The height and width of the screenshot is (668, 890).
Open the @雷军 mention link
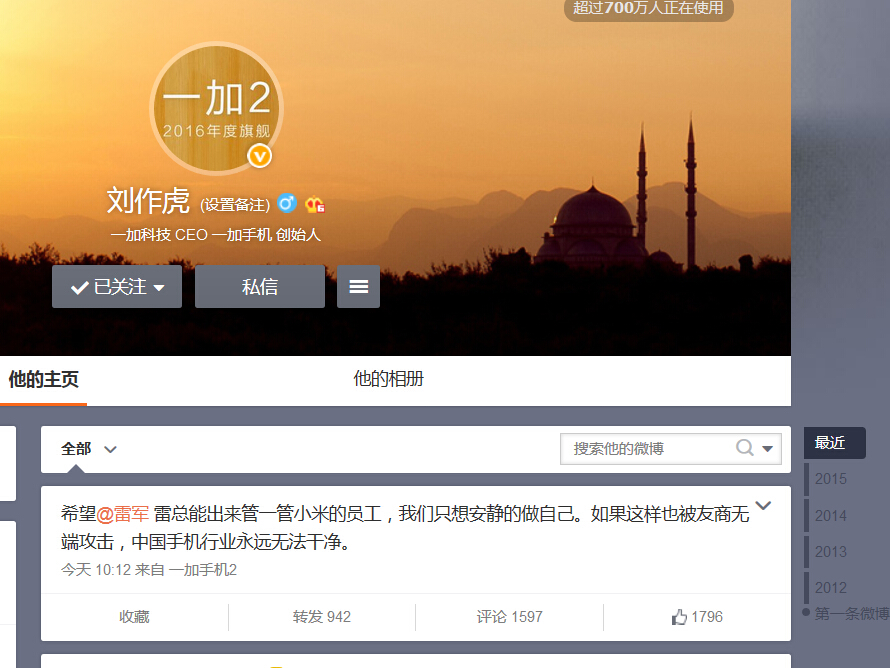pos(123,514)
